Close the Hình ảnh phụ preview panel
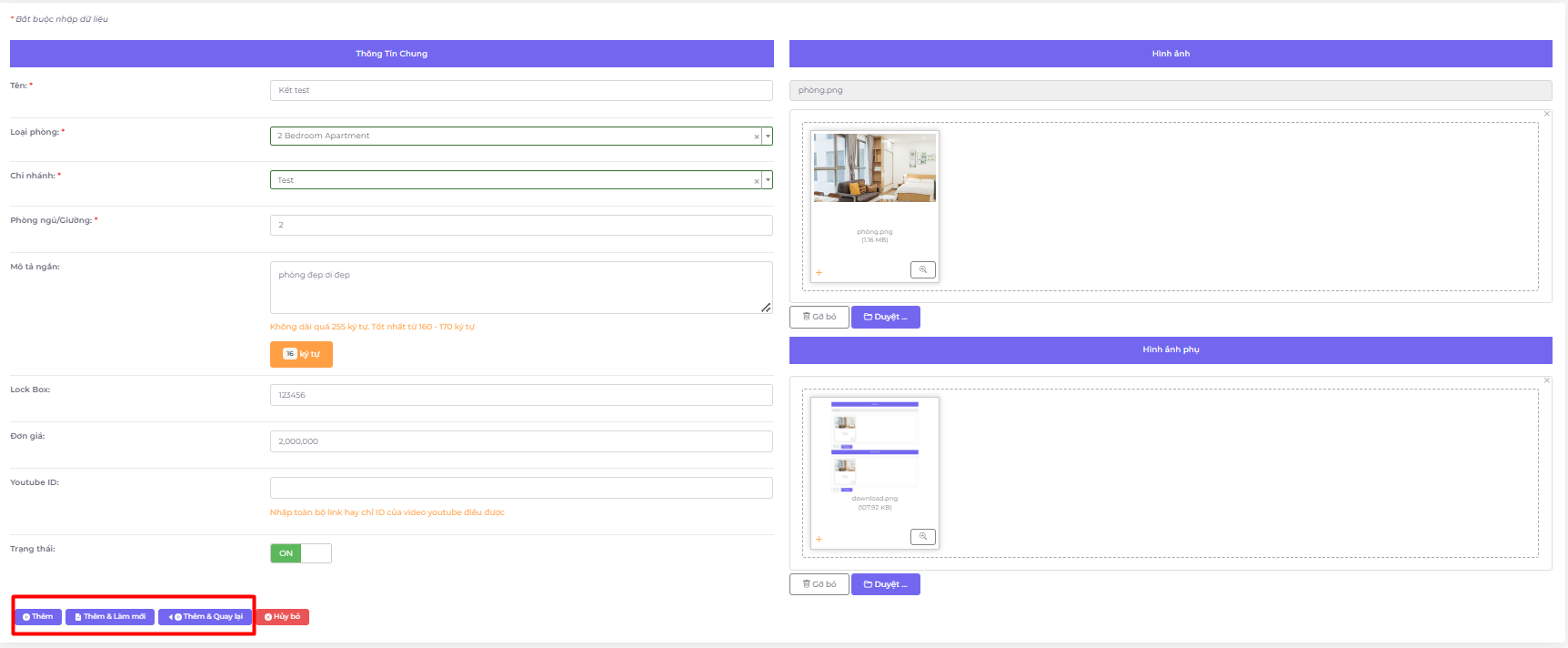The width and height of the screenshot is (1568, 648). [1546, 380]
